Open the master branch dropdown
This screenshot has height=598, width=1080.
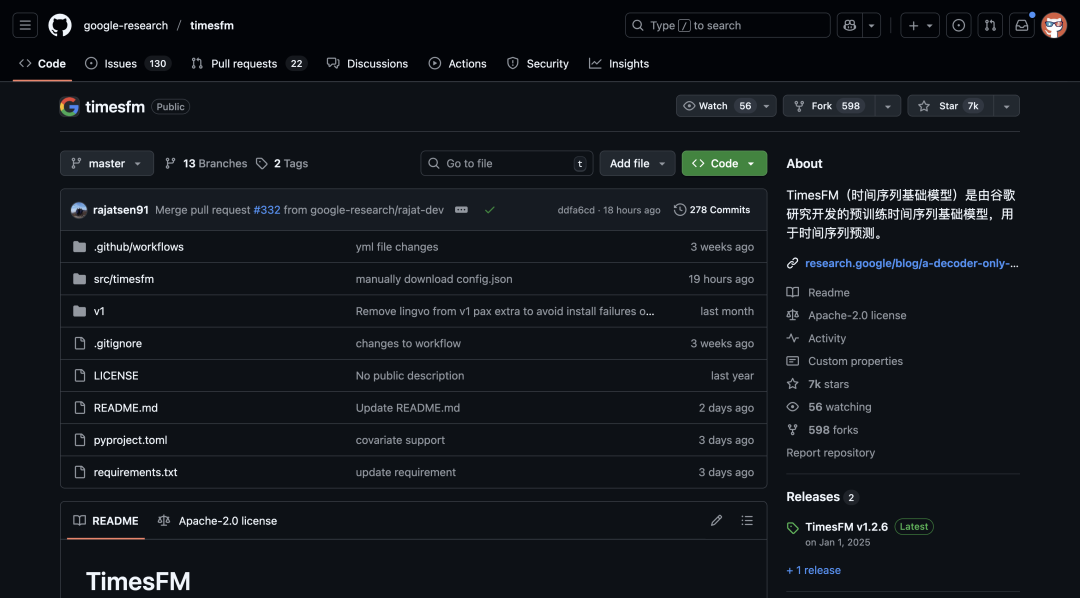(107, 163)
